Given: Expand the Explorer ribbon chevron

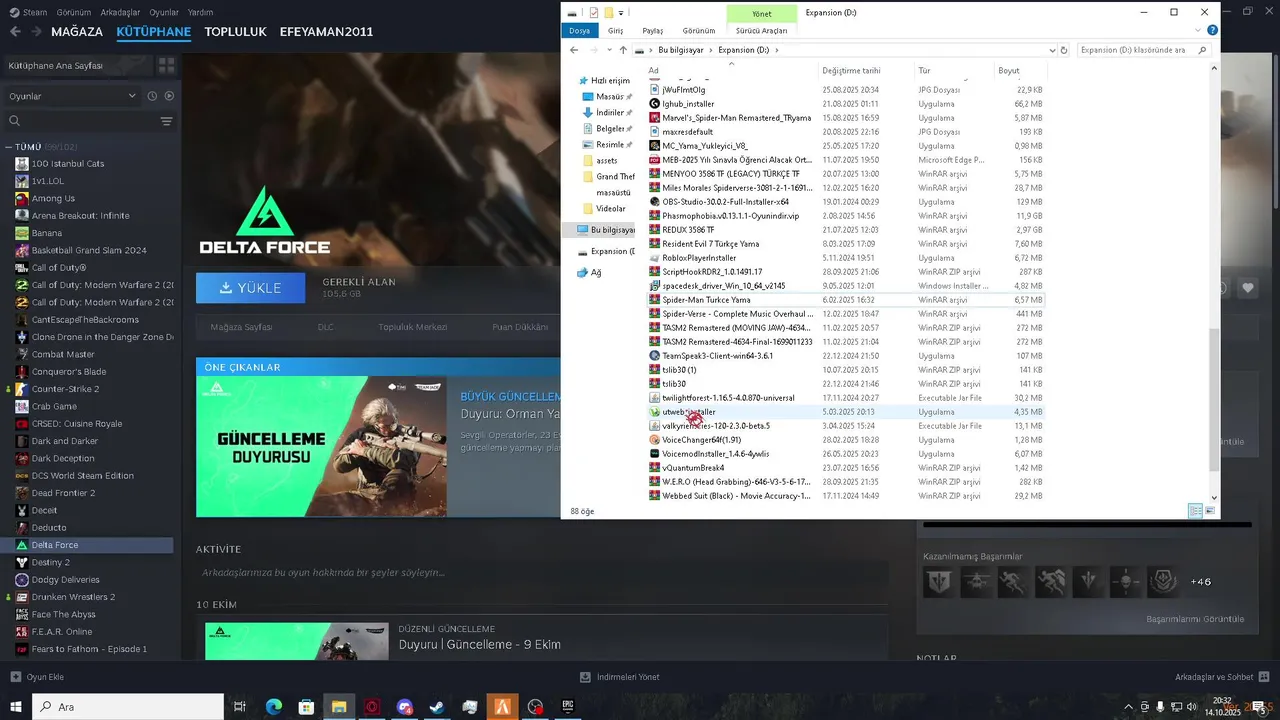Looking at the screenshot, I should pos(1197,31).
